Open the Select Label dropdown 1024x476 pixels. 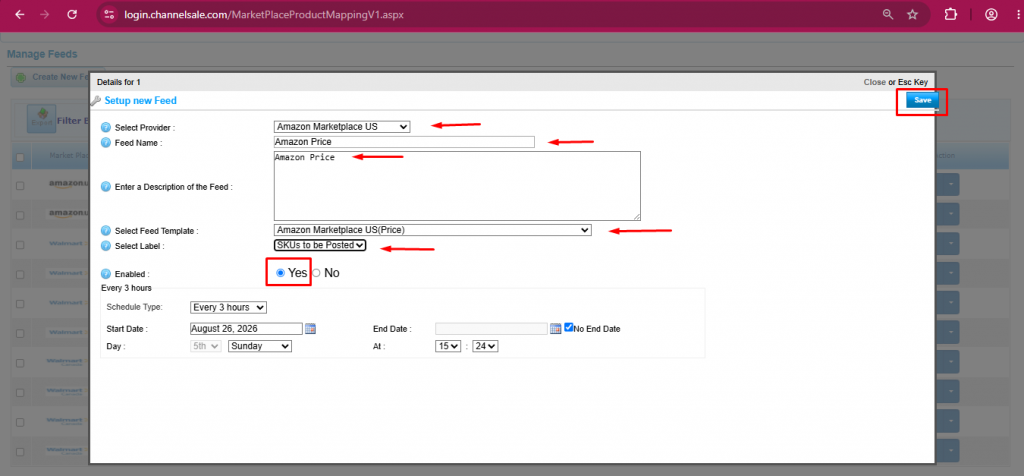pos(320,245)
